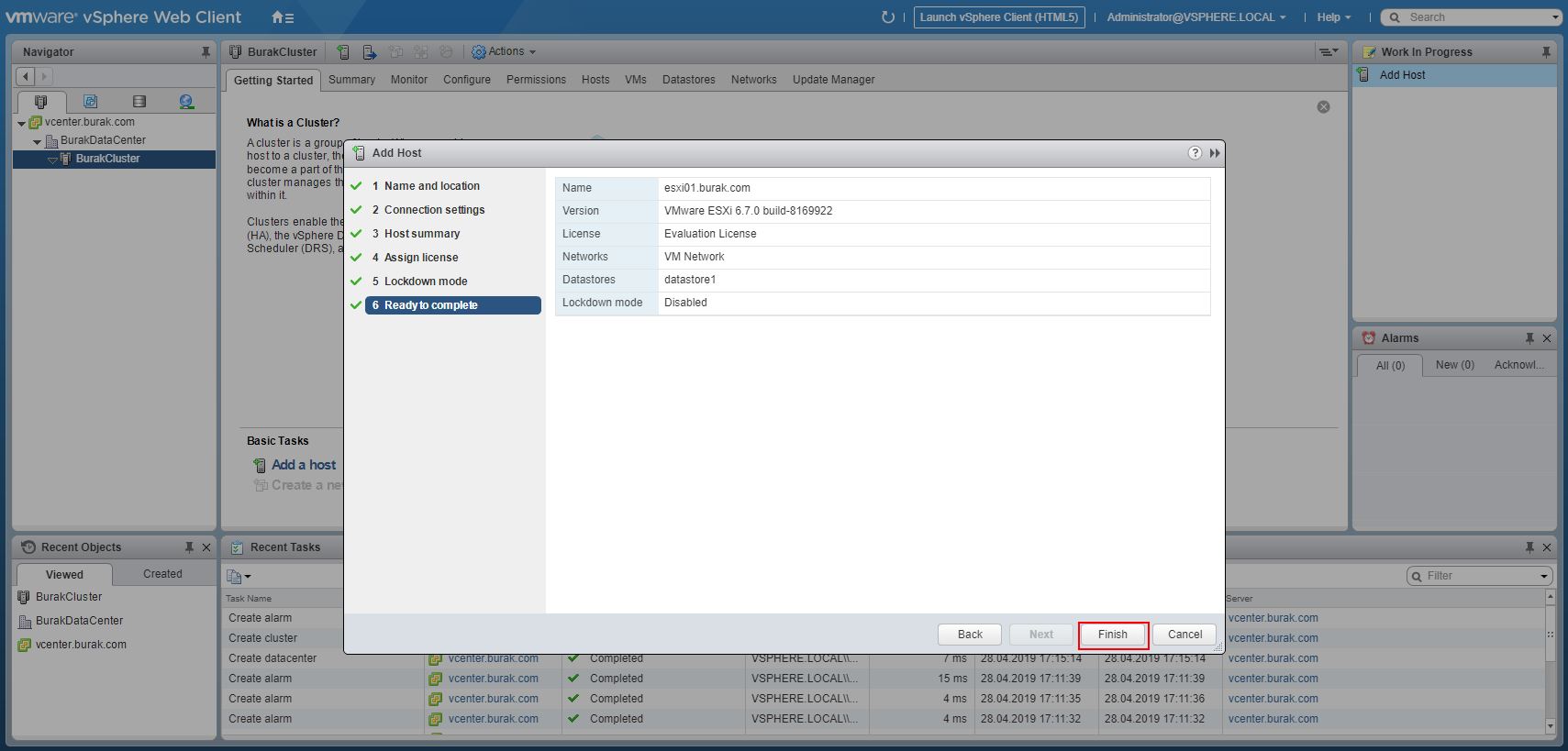Screen dimensions: 1568x751
Task: Click Move Hosts into Cluster toolbar icon
Action: point(369,52)
